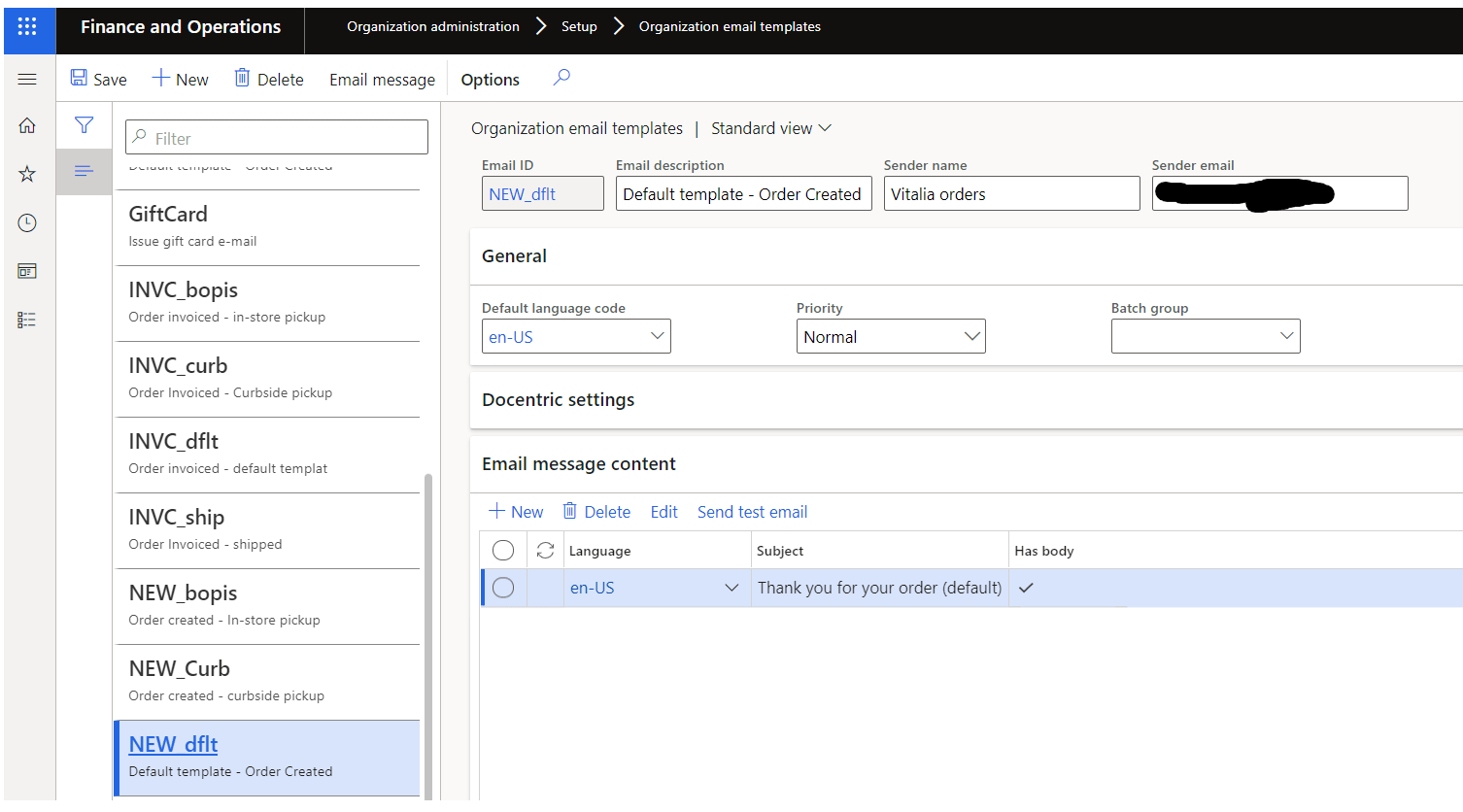Refresh the email content grid
Viewport: 1463px width, 812px height.
[x=545, y=551]
